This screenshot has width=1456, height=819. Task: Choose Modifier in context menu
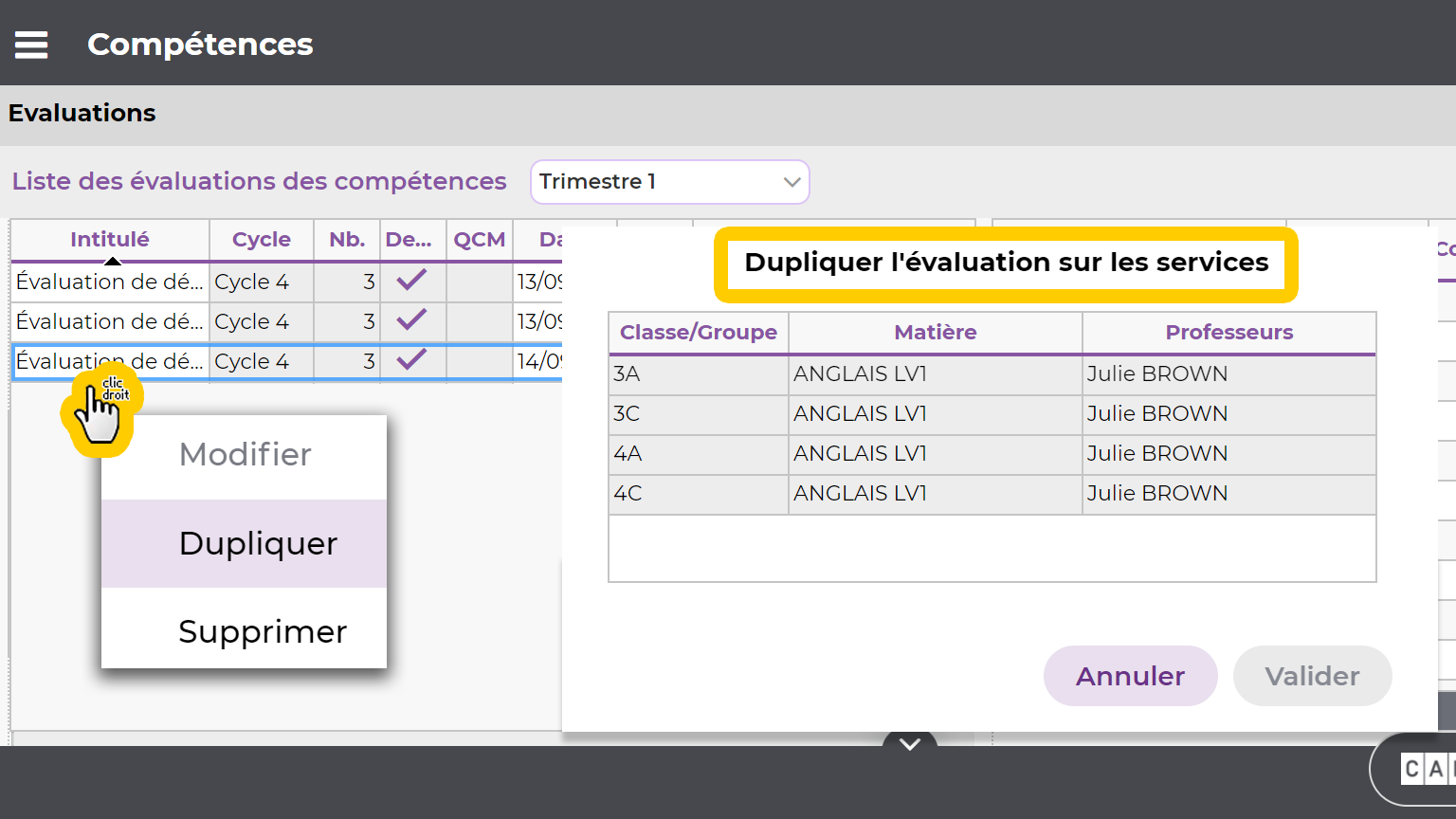[245, 455]
